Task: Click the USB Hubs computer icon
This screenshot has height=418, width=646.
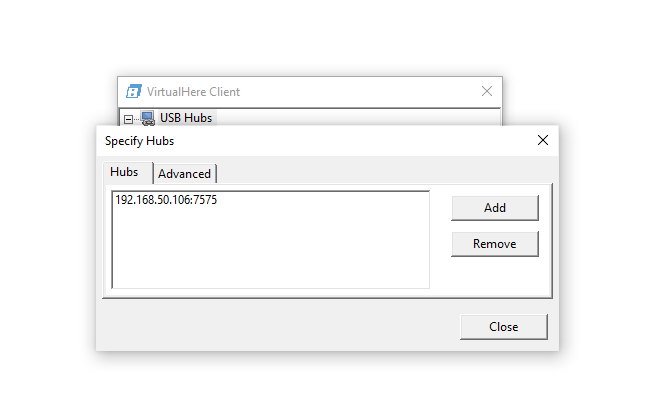Action: [x=147, y=118]
